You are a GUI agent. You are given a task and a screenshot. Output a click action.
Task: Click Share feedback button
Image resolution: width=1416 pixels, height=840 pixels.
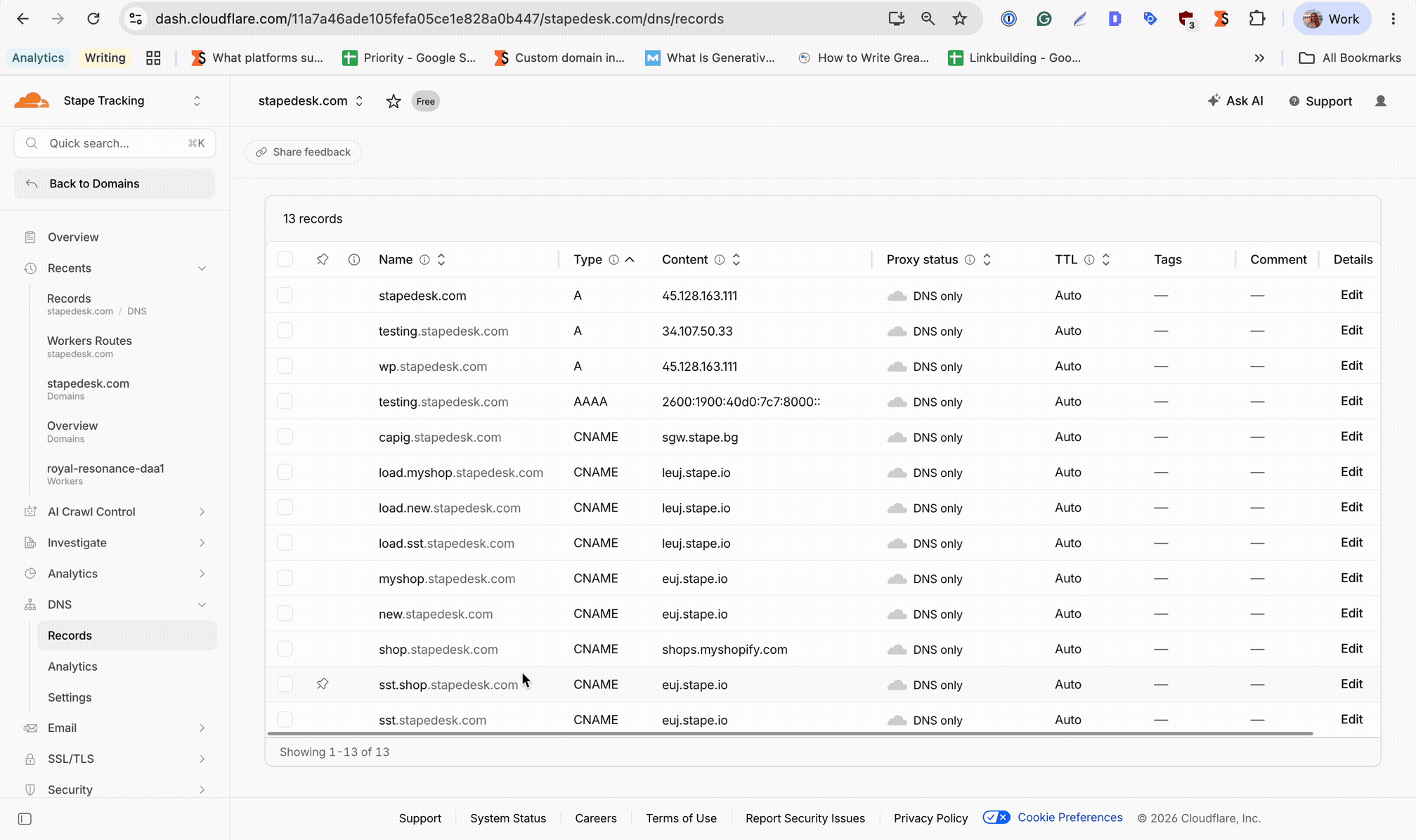pos(303,152)
